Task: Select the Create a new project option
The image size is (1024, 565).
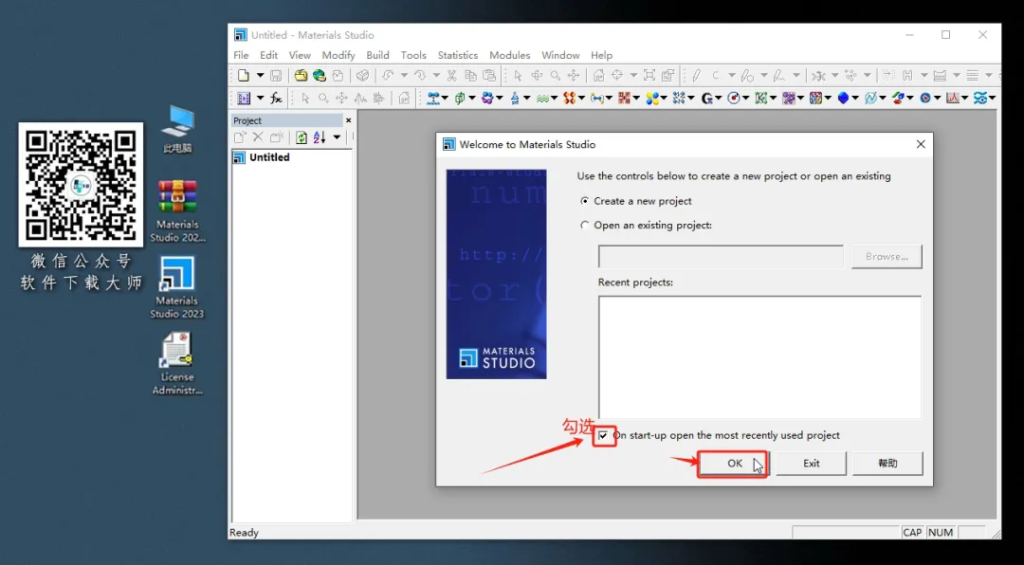Action: tap(585, 201)
